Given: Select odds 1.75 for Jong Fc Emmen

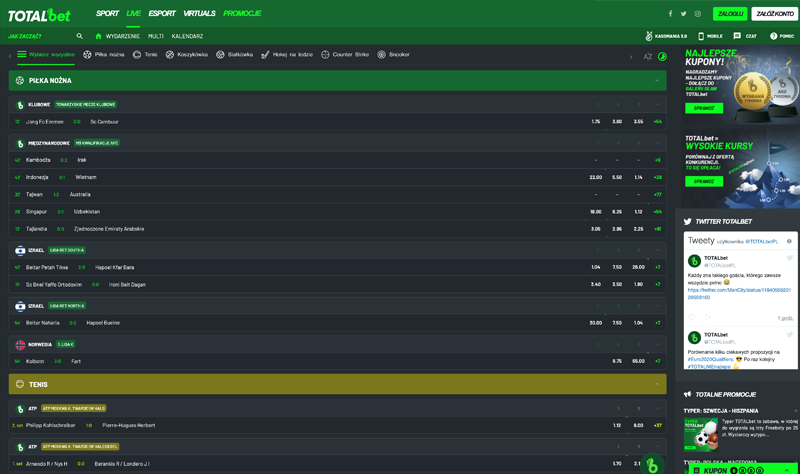Looking at the screenshot, I should 595,122.
